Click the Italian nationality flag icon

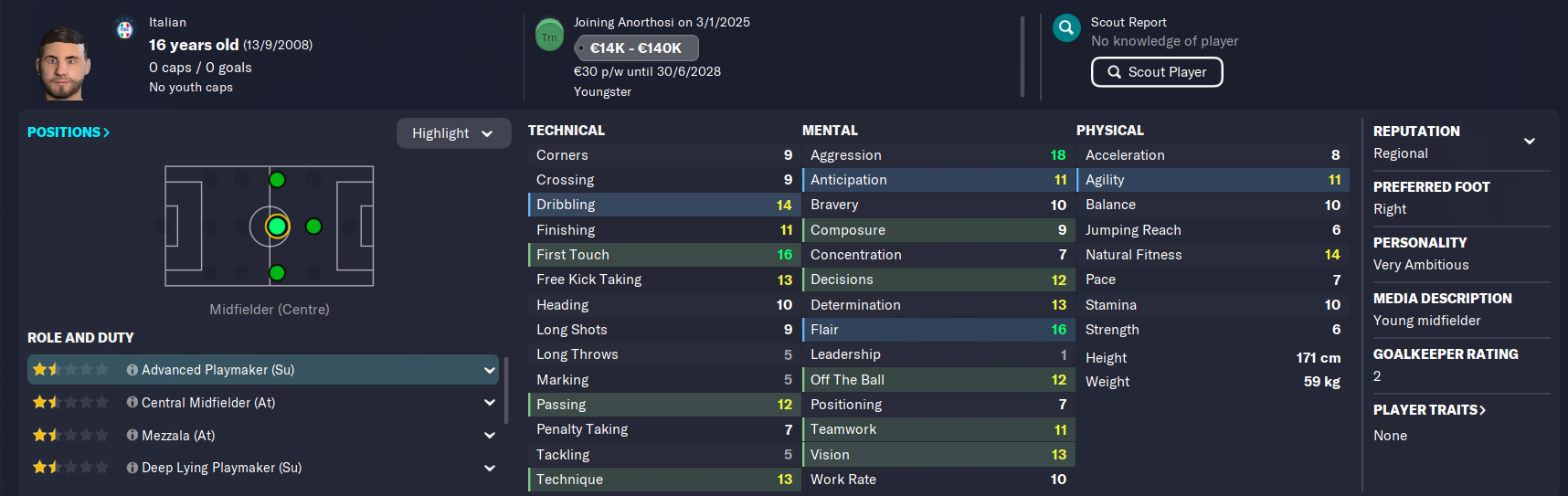tap(125, 29)
